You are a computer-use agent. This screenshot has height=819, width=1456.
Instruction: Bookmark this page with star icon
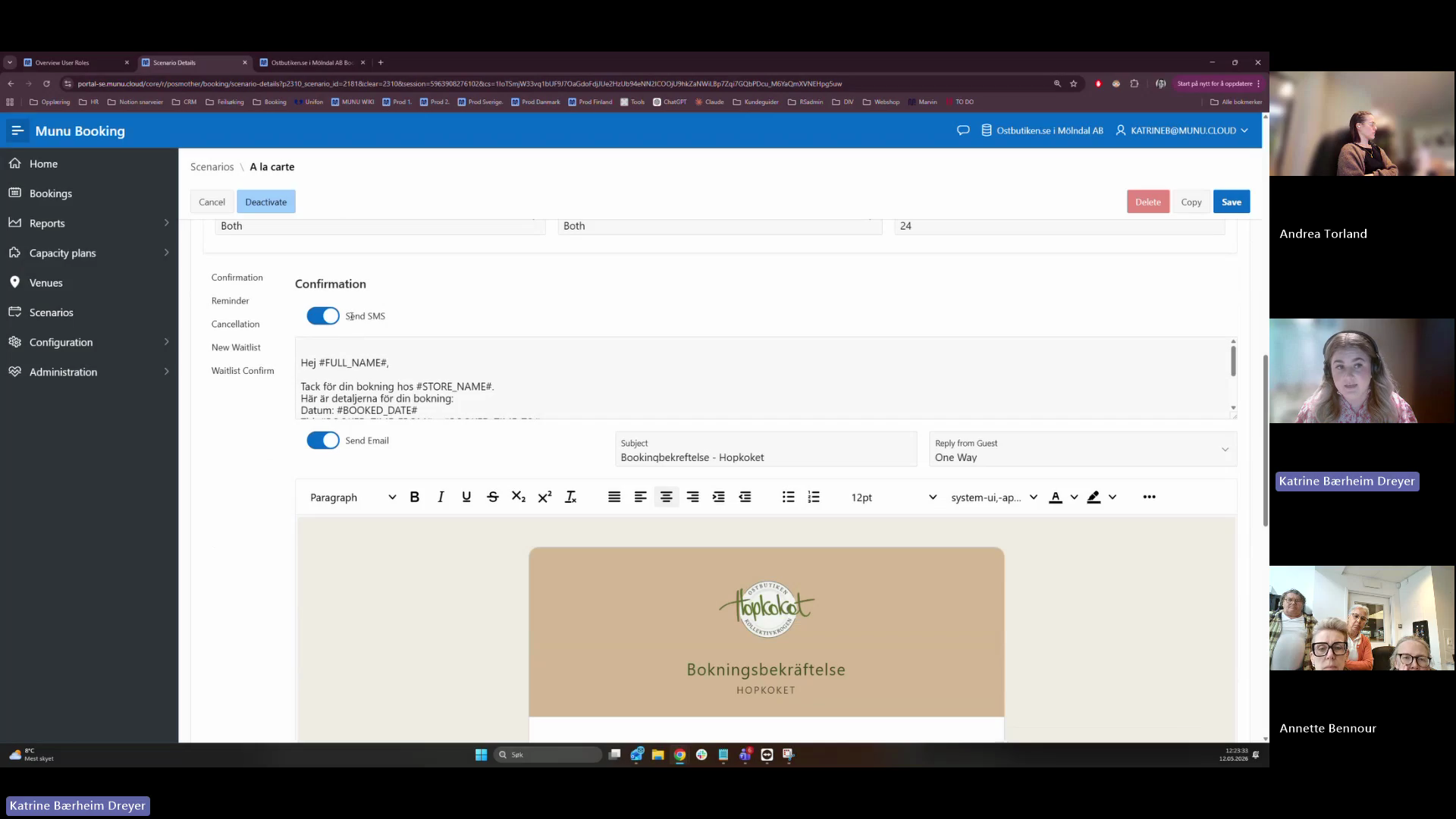(1074, 83)
